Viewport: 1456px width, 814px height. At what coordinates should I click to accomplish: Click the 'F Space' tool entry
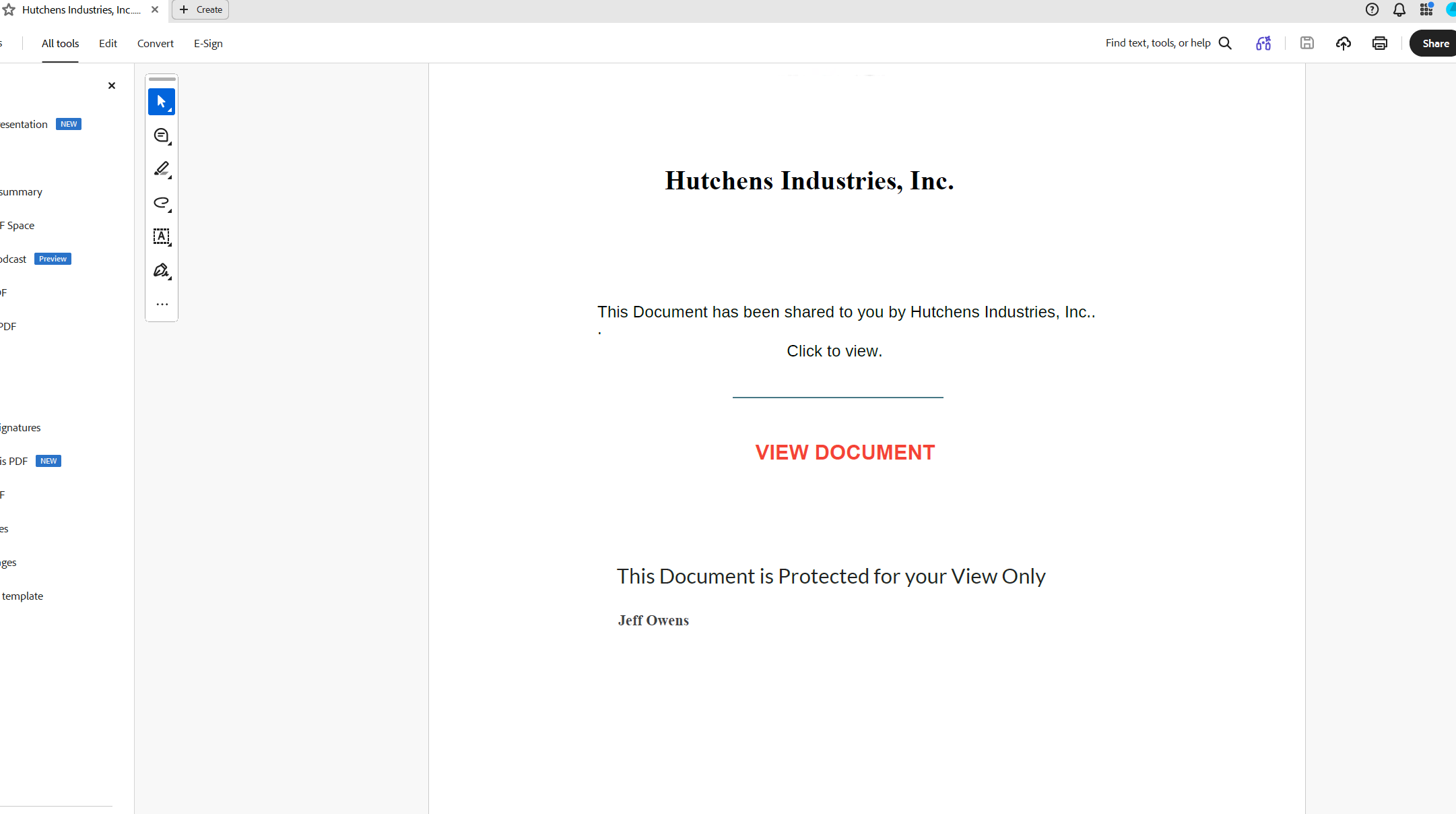coord(18,226)
